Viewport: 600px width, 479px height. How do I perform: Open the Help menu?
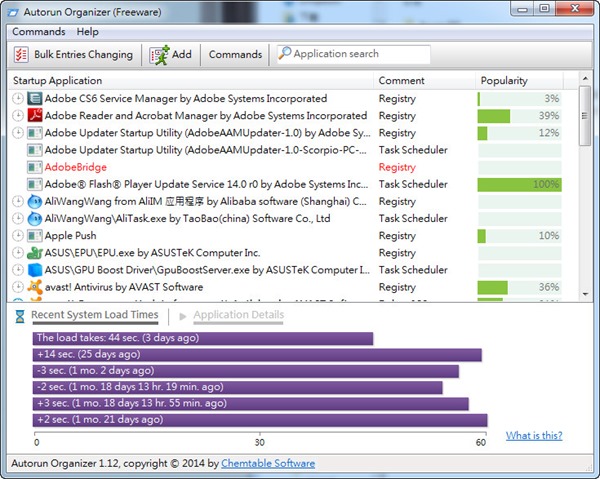pyautogui.click(x=87, y=32)
